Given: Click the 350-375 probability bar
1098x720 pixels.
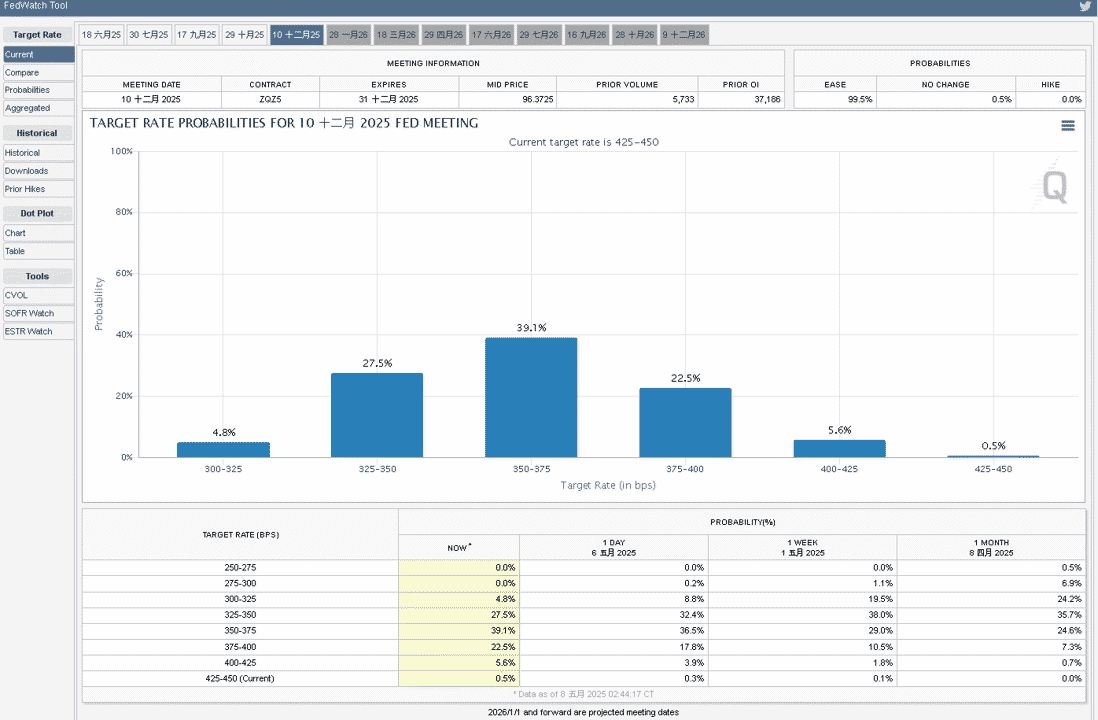Looking at the screenshot, I should click(x=531, y=397).
